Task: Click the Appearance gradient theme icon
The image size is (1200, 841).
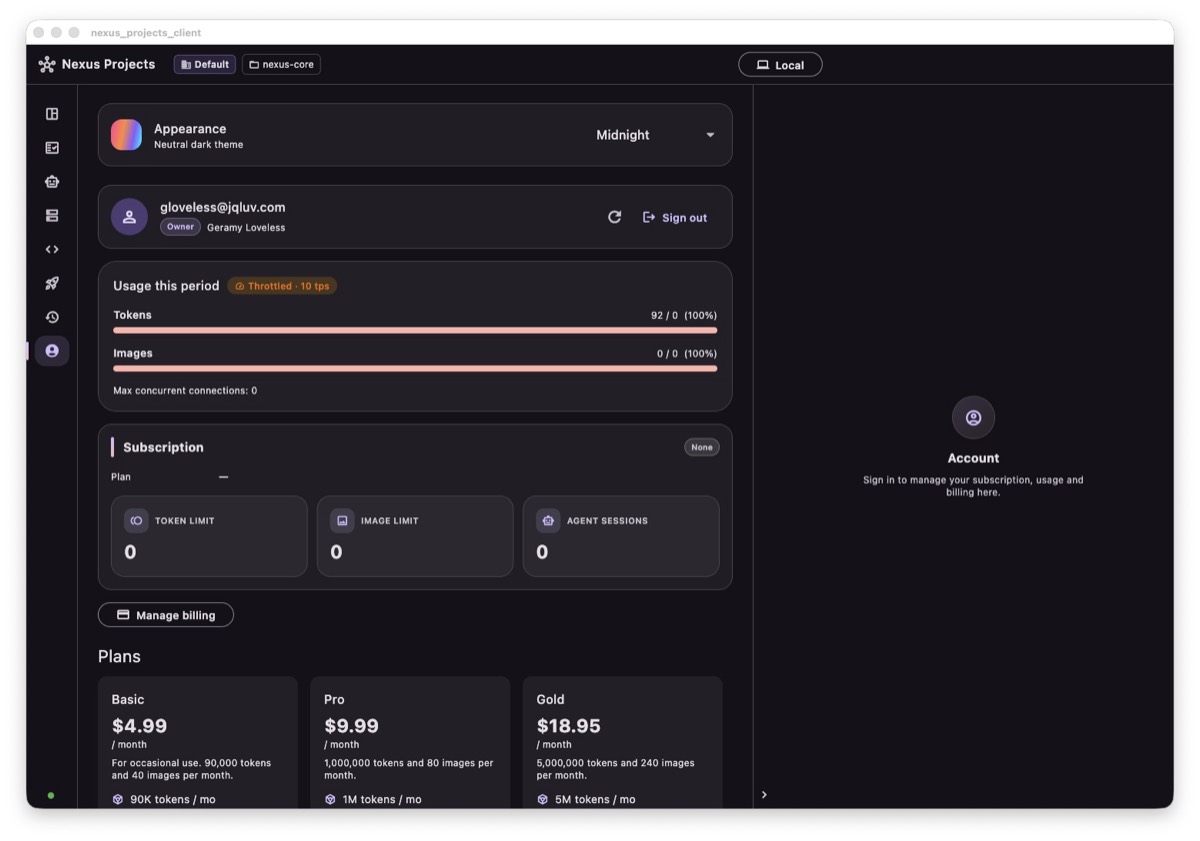Action: click(x=126, y=135)
